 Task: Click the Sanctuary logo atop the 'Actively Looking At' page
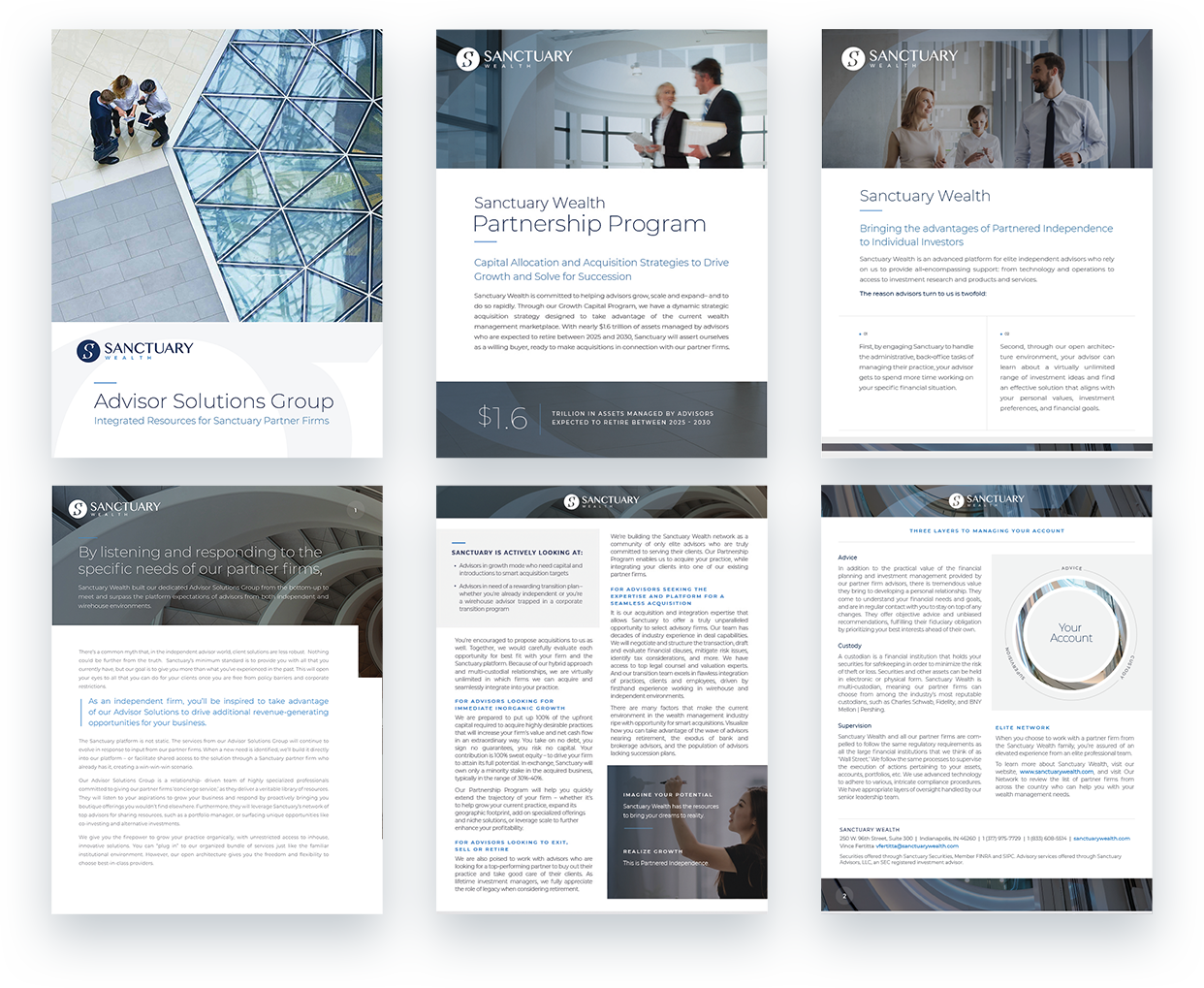[x=601, y=501]
